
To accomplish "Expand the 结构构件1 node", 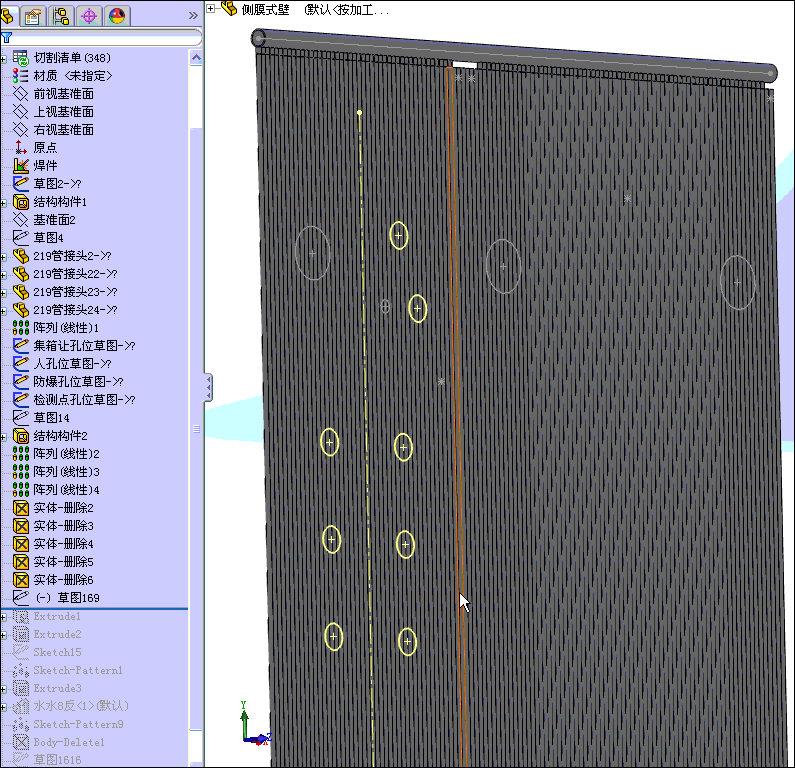I will tap(3, 203).
